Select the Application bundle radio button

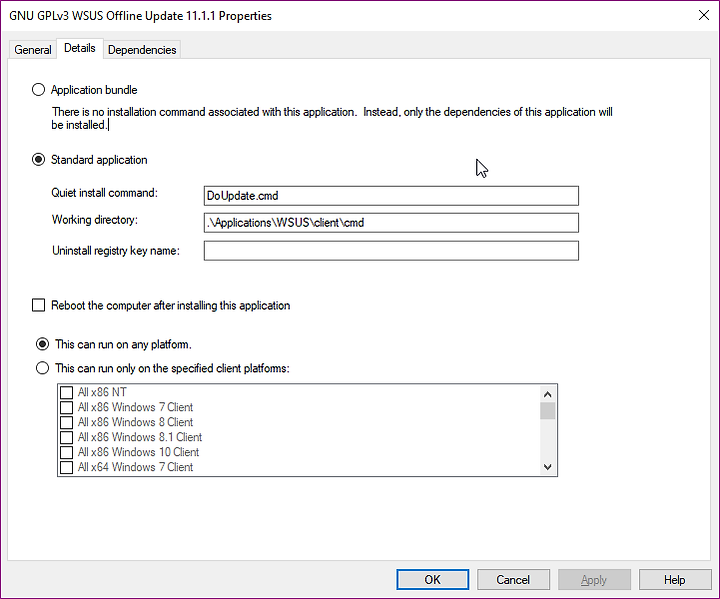point(39,90)
